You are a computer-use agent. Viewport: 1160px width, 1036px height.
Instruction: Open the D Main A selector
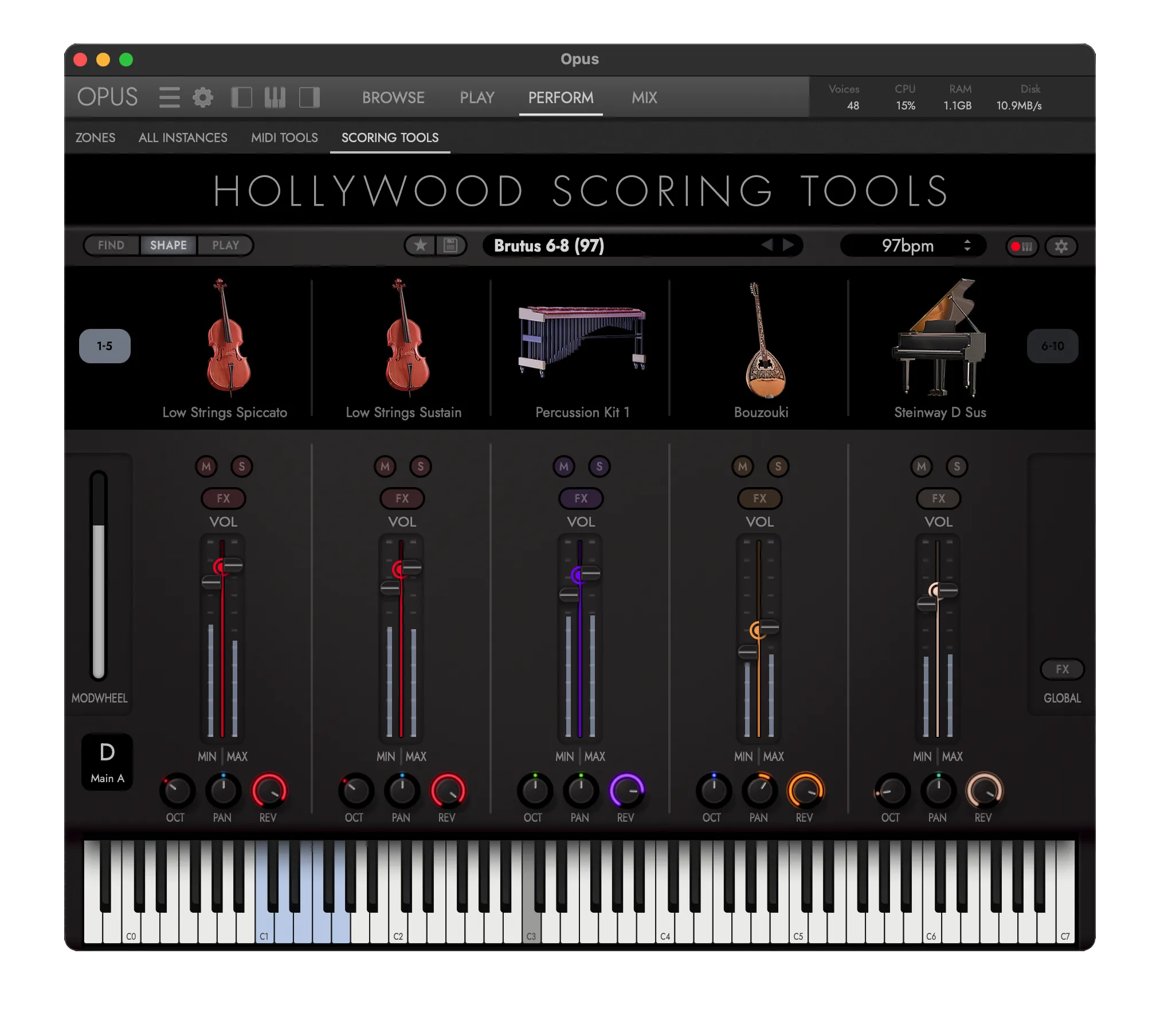pos(107,762)
